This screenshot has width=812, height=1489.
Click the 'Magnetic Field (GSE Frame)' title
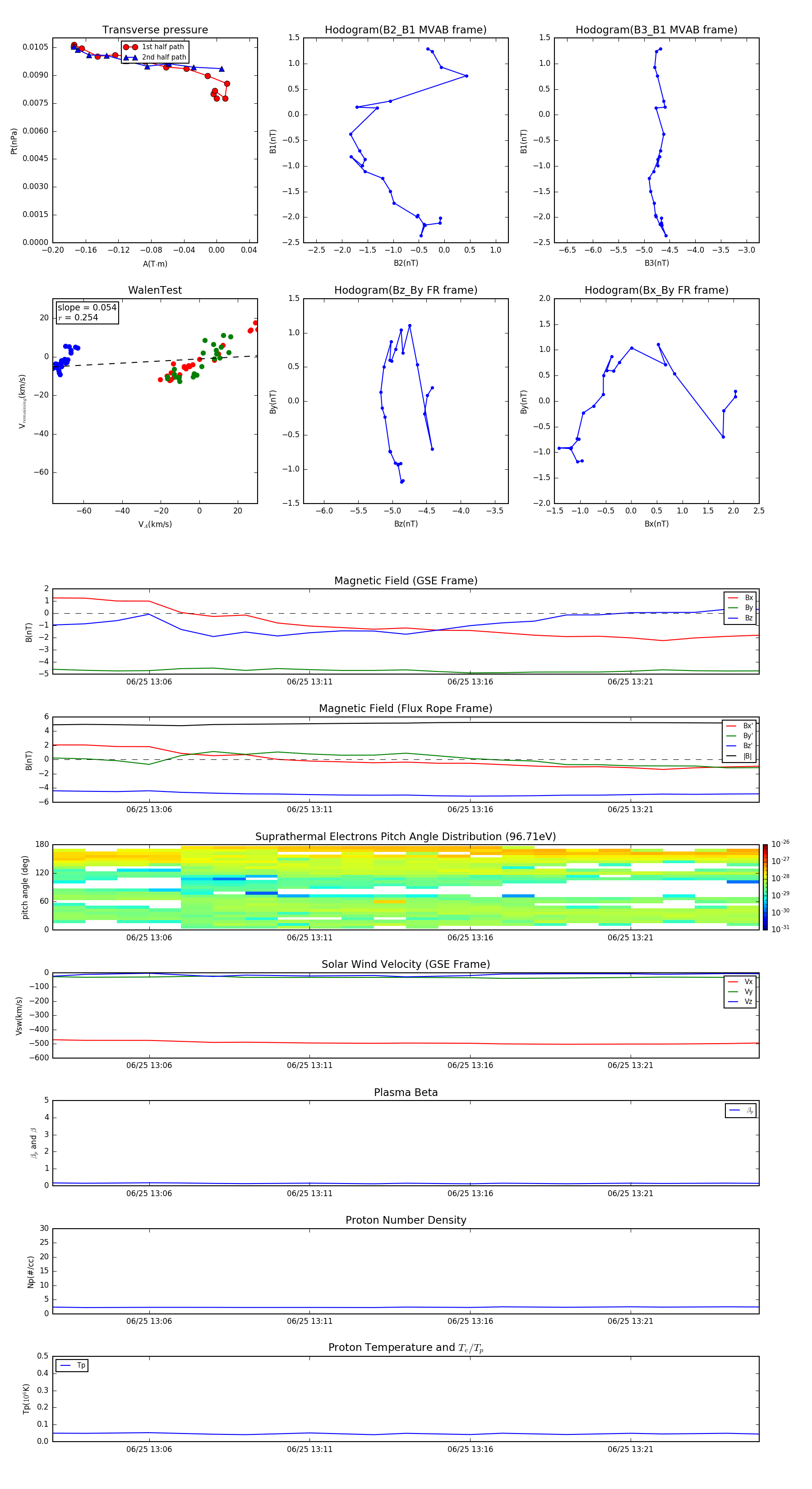pyautogui.click(x=406, y=581)
